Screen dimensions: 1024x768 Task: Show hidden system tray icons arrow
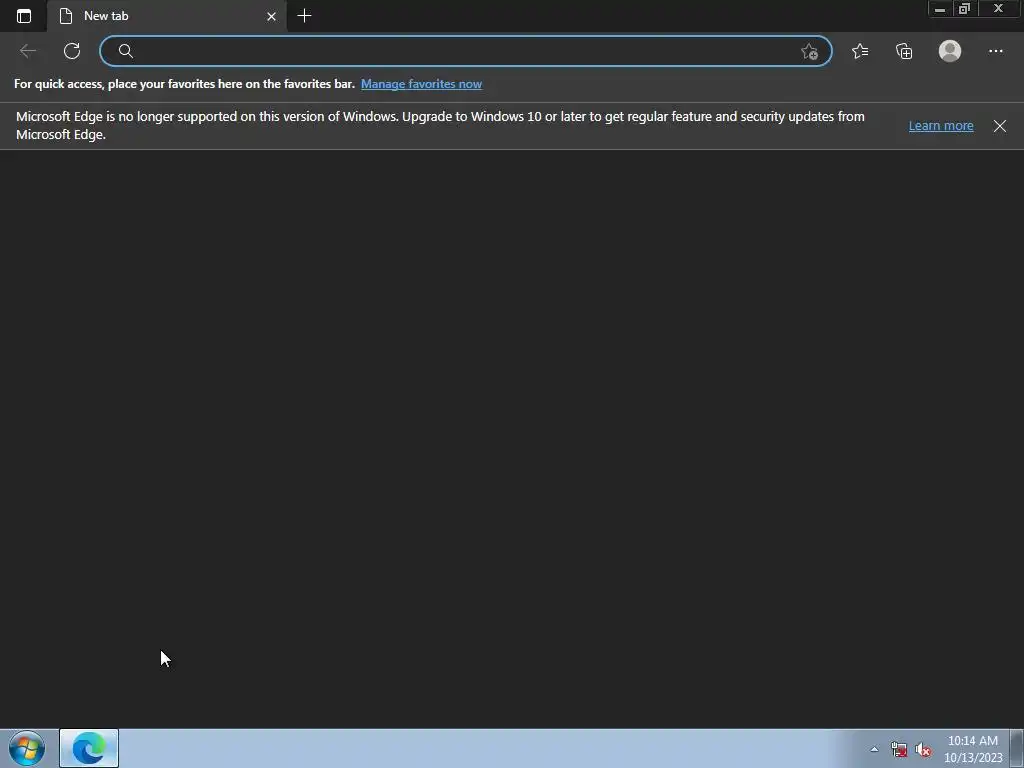coord(874,749)
